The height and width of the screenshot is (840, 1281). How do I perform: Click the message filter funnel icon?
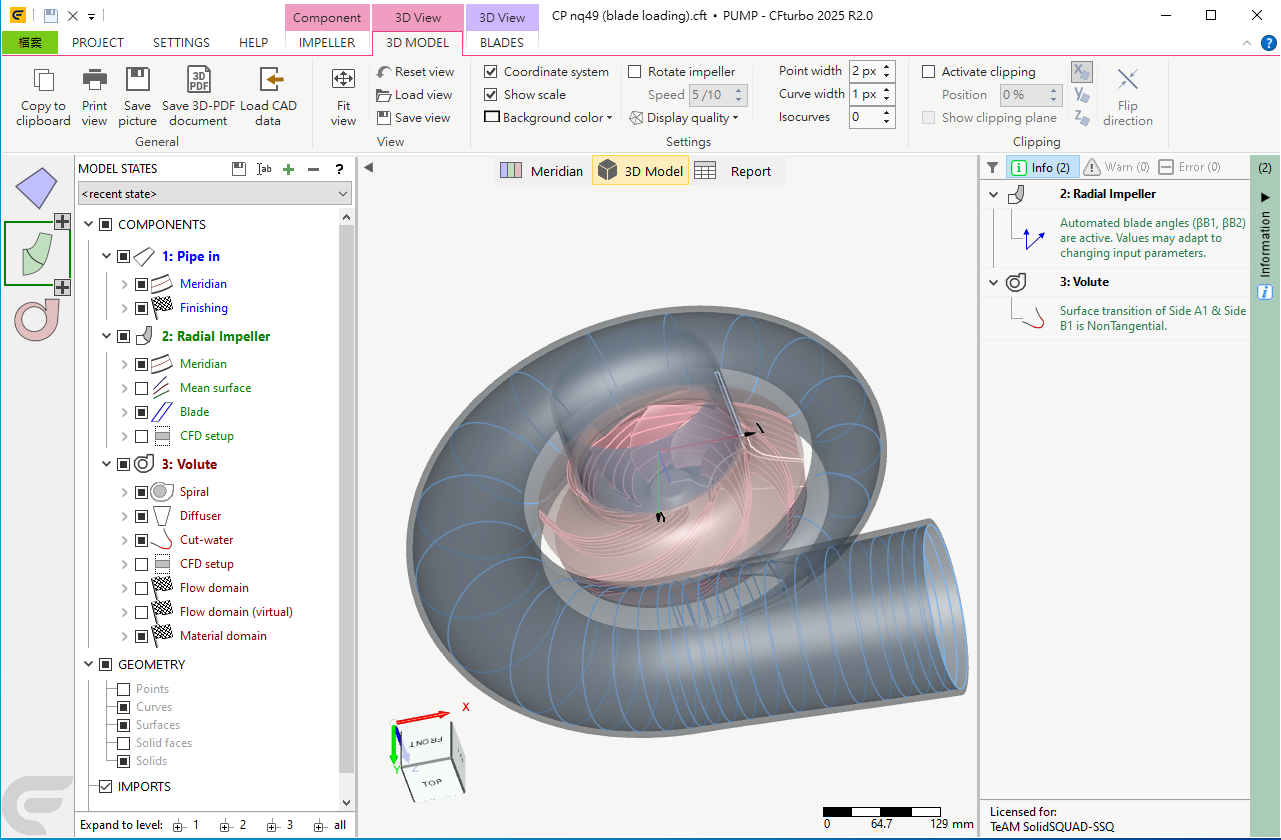pyautogui.click(x=993, y=168)
